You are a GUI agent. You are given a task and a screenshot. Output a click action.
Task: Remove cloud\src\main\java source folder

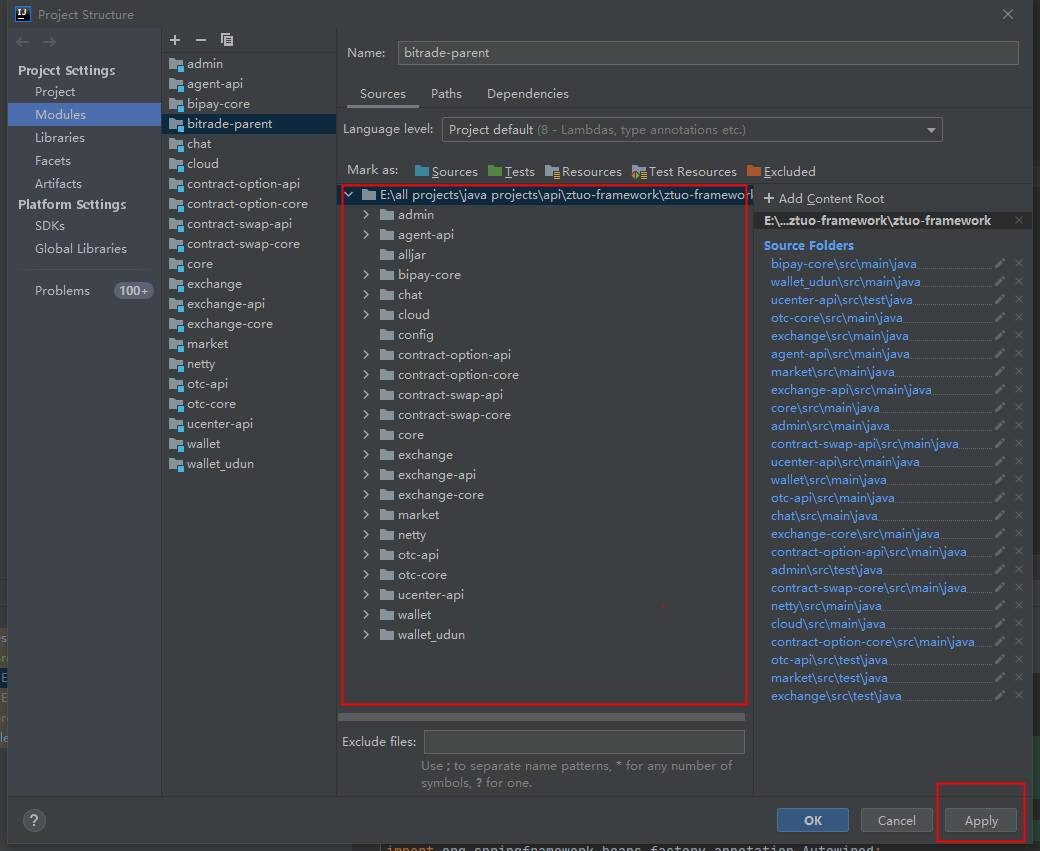point(1019,623)
